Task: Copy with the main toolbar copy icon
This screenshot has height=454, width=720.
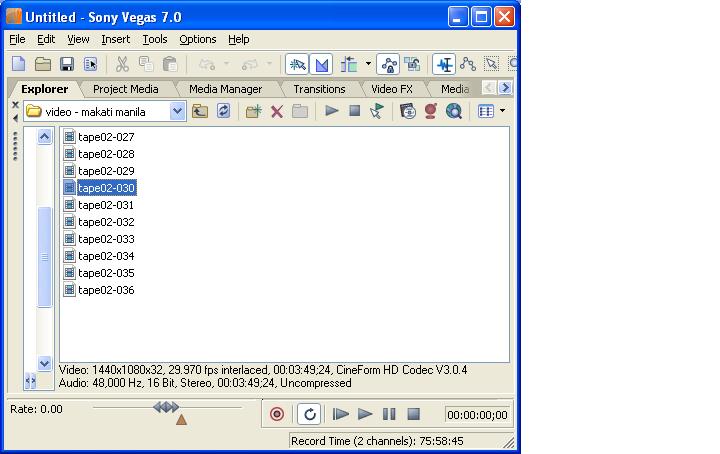Action: (146, 64)
